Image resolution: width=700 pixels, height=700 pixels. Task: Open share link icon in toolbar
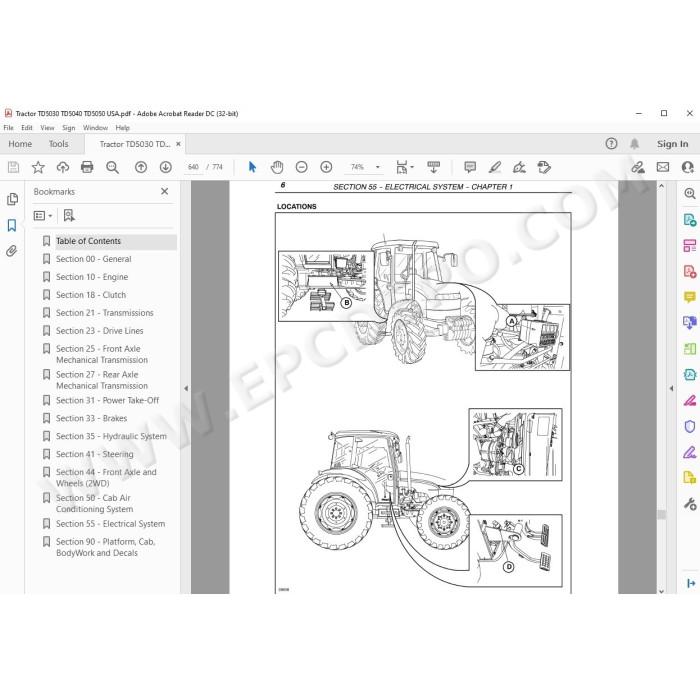tap(638, 167)
